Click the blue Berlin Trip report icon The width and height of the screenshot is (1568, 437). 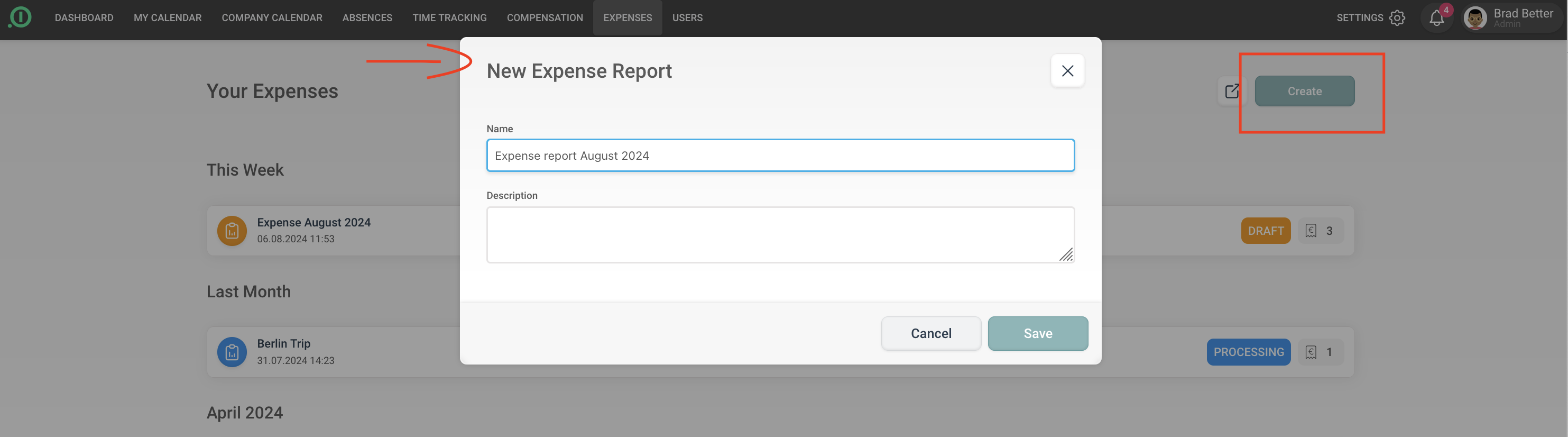coord(232,352)
